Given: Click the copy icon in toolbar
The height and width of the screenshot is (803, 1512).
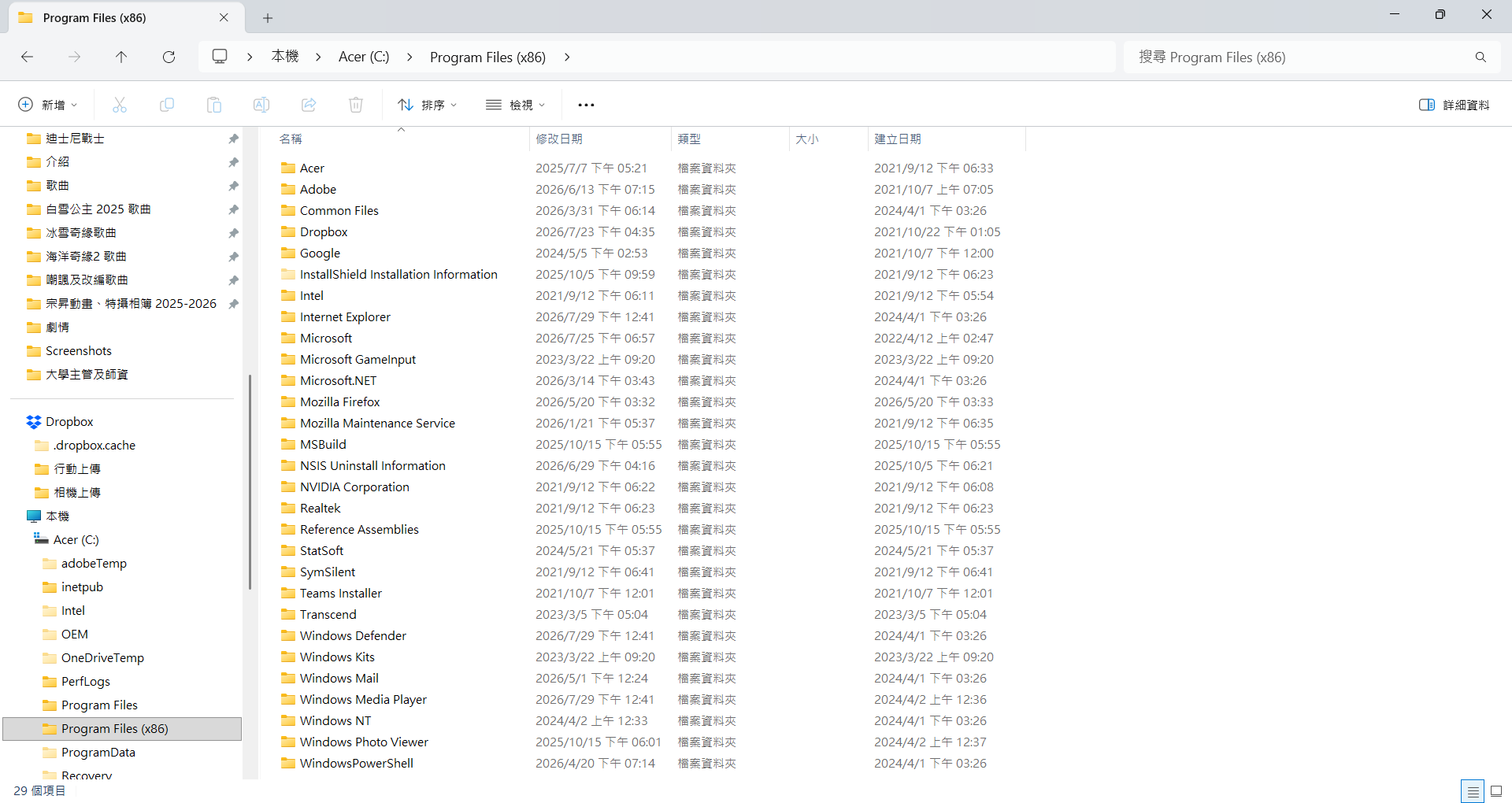Looking at the screenshot, I should (x=167, y=105).
